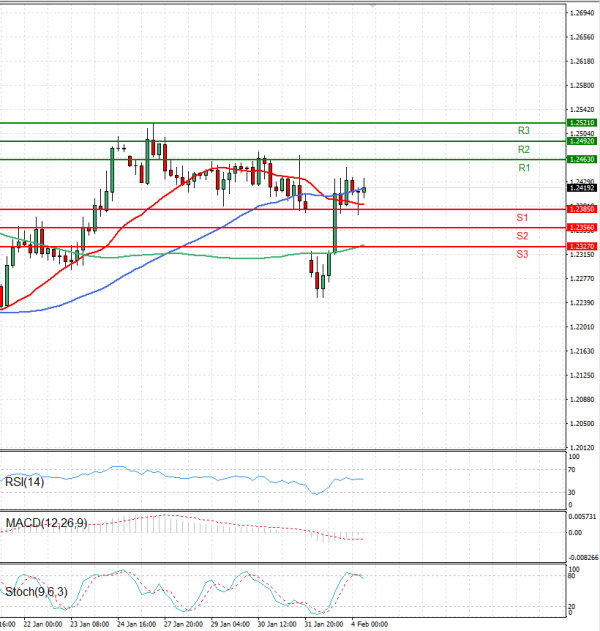Click the 29 Jan 04:00 time label
This screenshot has width=600, height=631.
(230, 624)
